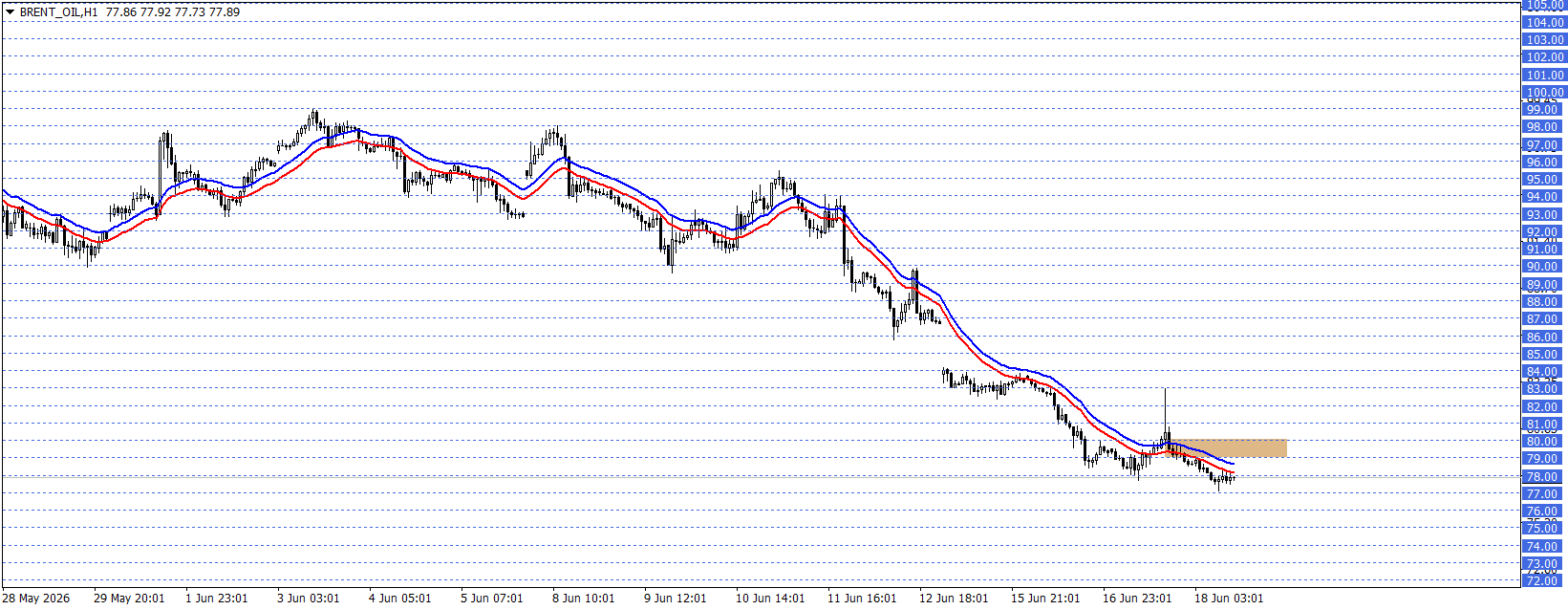Click the triangle arrow beside BRENT_OIL,H1
Screen dimensions: 1568x610
tap(11, 12)
